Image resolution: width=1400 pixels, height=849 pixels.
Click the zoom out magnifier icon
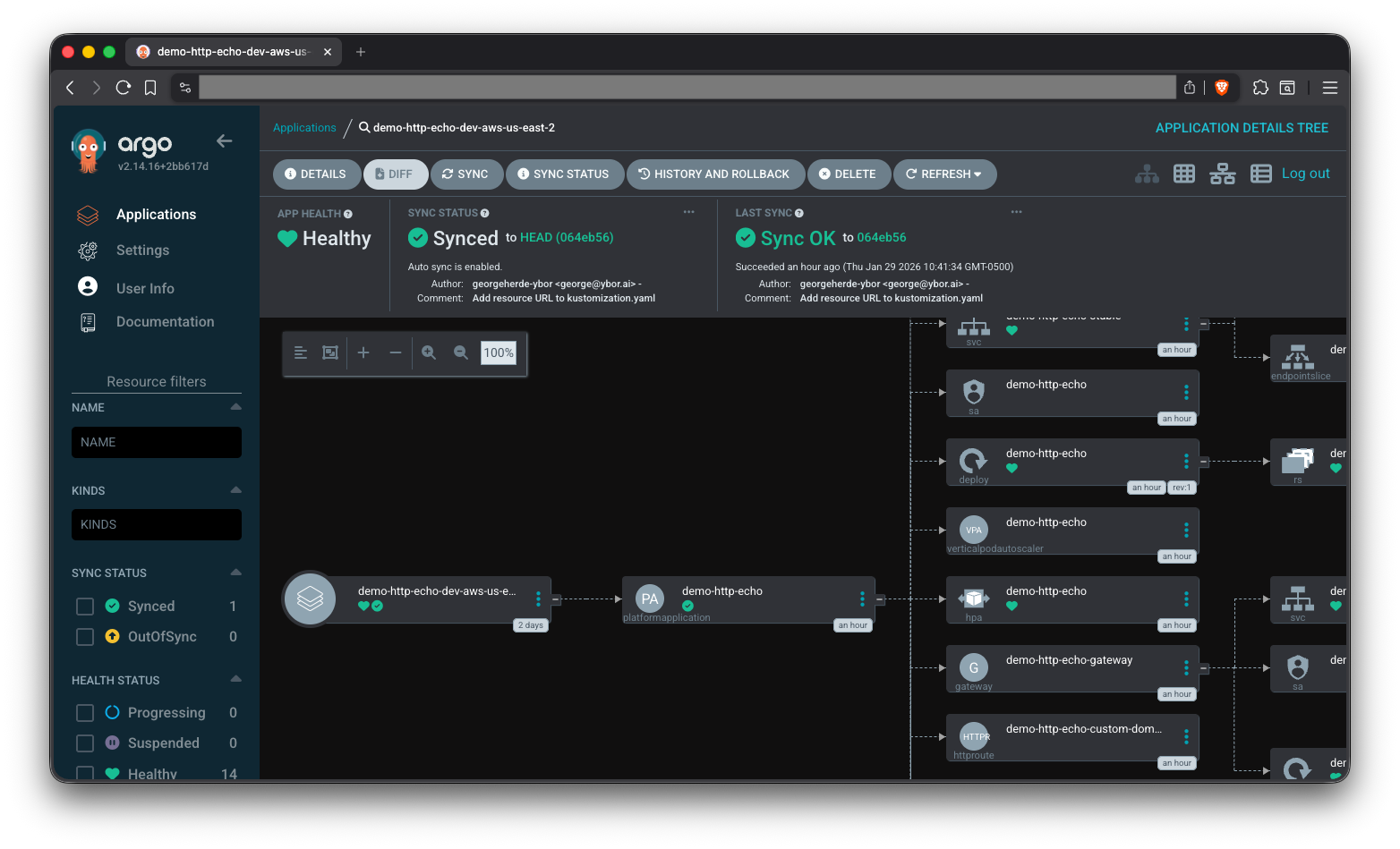[x=461, y=352]
